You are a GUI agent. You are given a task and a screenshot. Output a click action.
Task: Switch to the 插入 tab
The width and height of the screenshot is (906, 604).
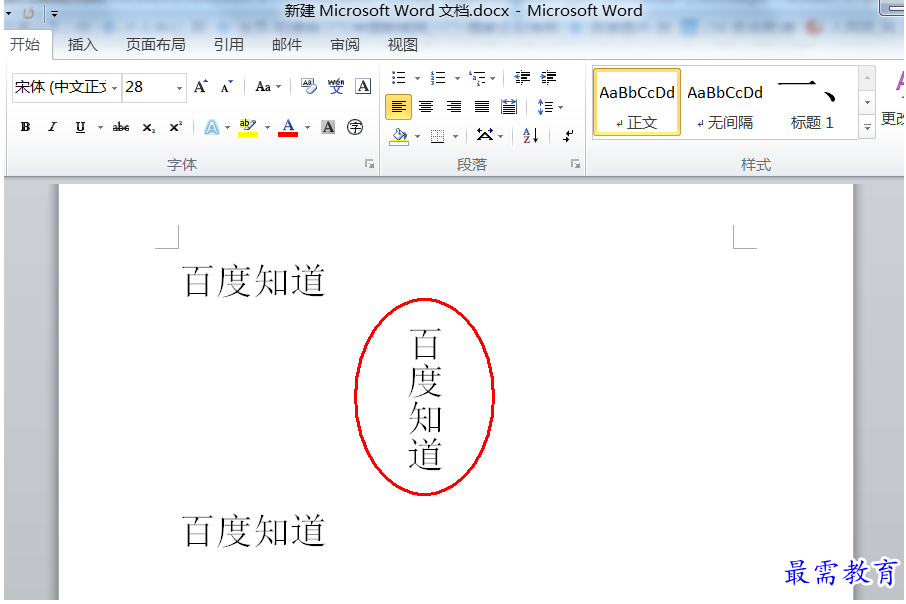point(82,45)
